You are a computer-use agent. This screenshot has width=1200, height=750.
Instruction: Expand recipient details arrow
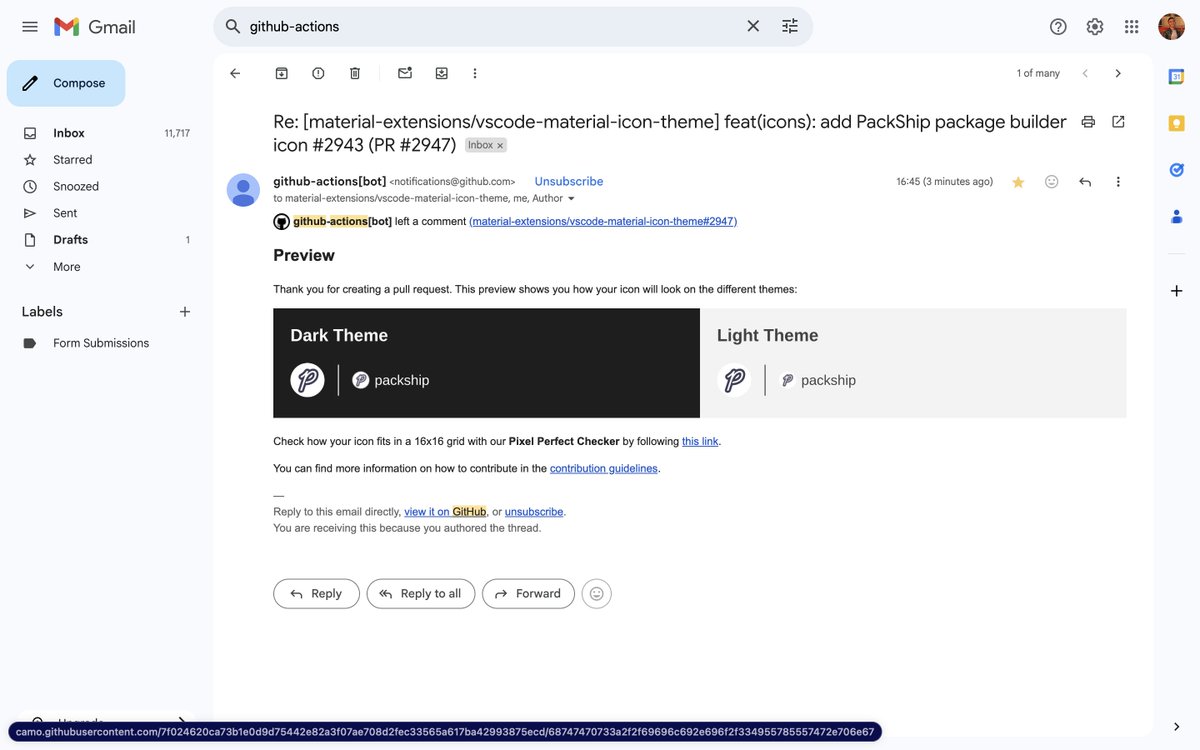(572, 199)
